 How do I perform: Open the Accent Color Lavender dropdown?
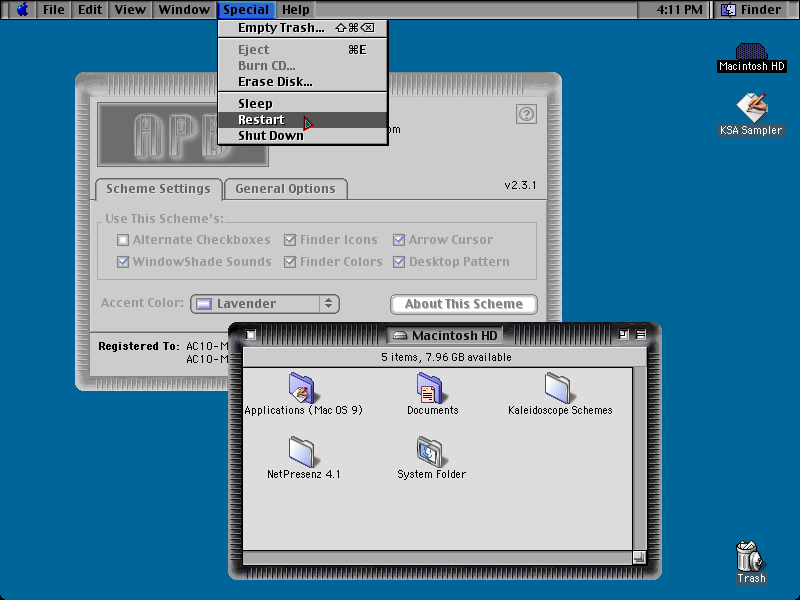(x=265, y=304)
